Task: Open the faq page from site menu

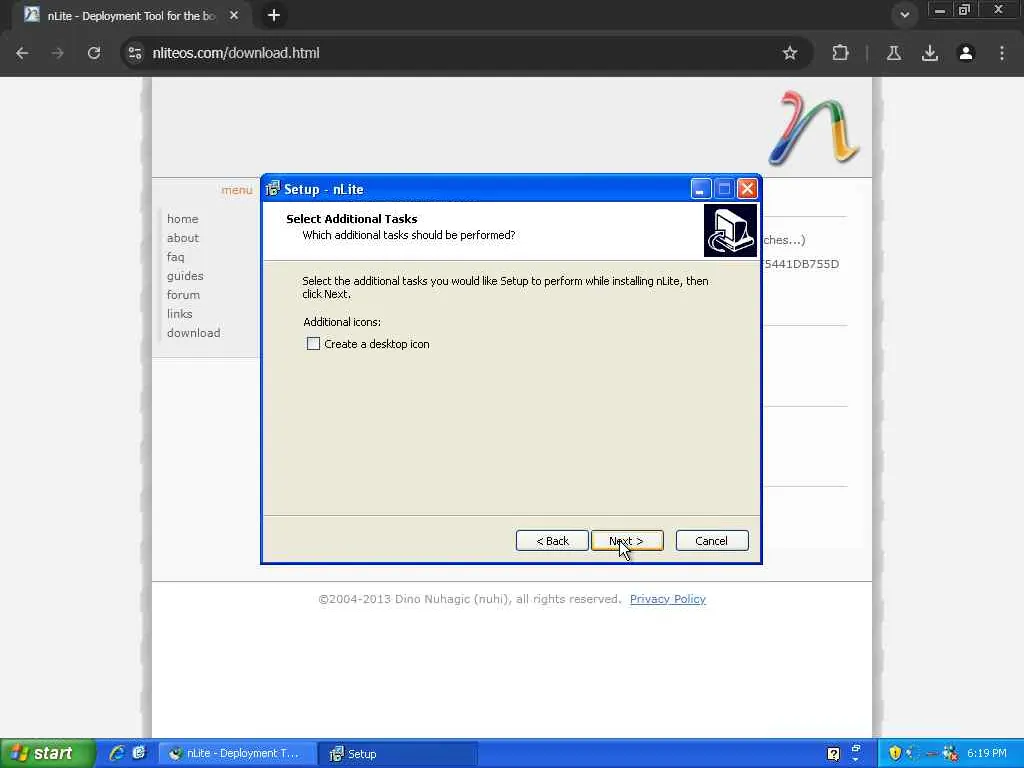Action: [175, 257]
